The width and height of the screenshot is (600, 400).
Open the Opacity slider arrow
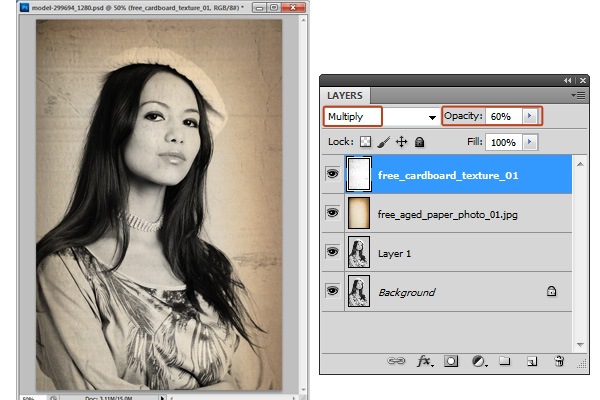[x=530, y=116]
